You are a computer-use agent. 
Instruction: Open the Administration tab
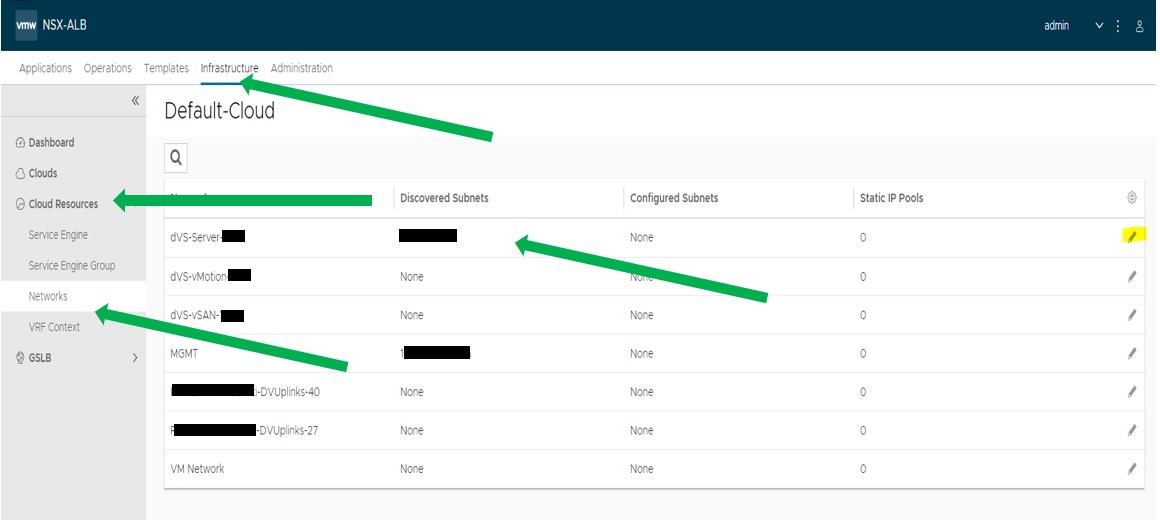coord(301,68)
